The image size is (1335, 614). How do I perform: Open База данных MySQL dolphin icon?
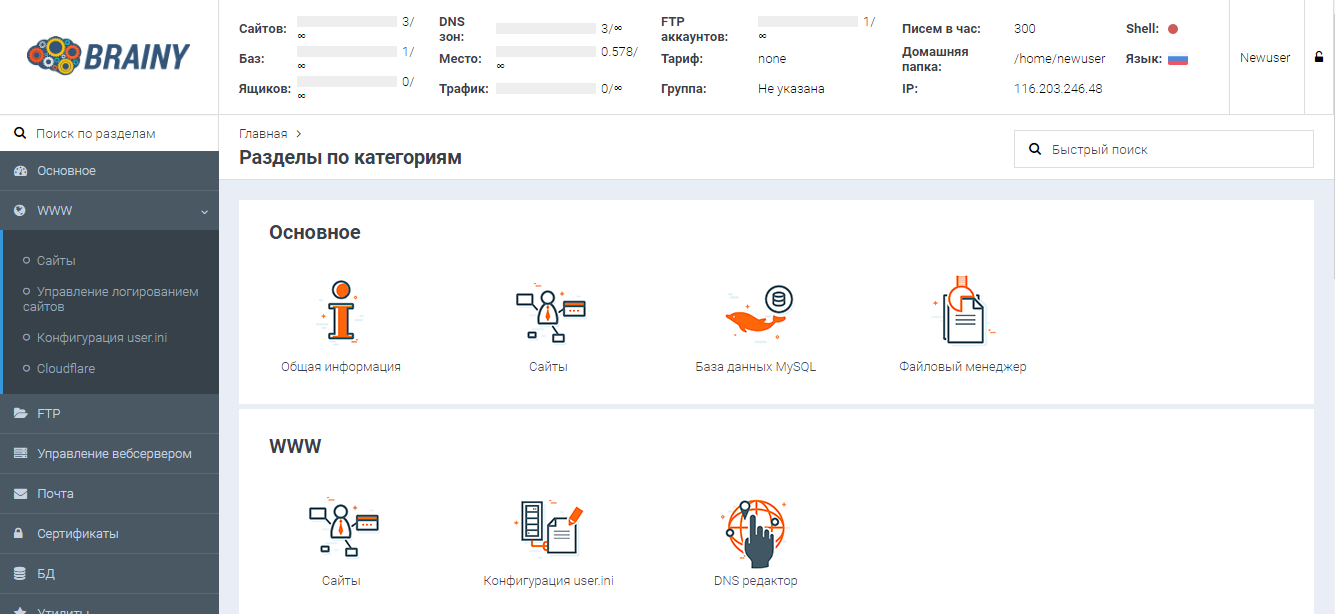click(x=756, y=312)
